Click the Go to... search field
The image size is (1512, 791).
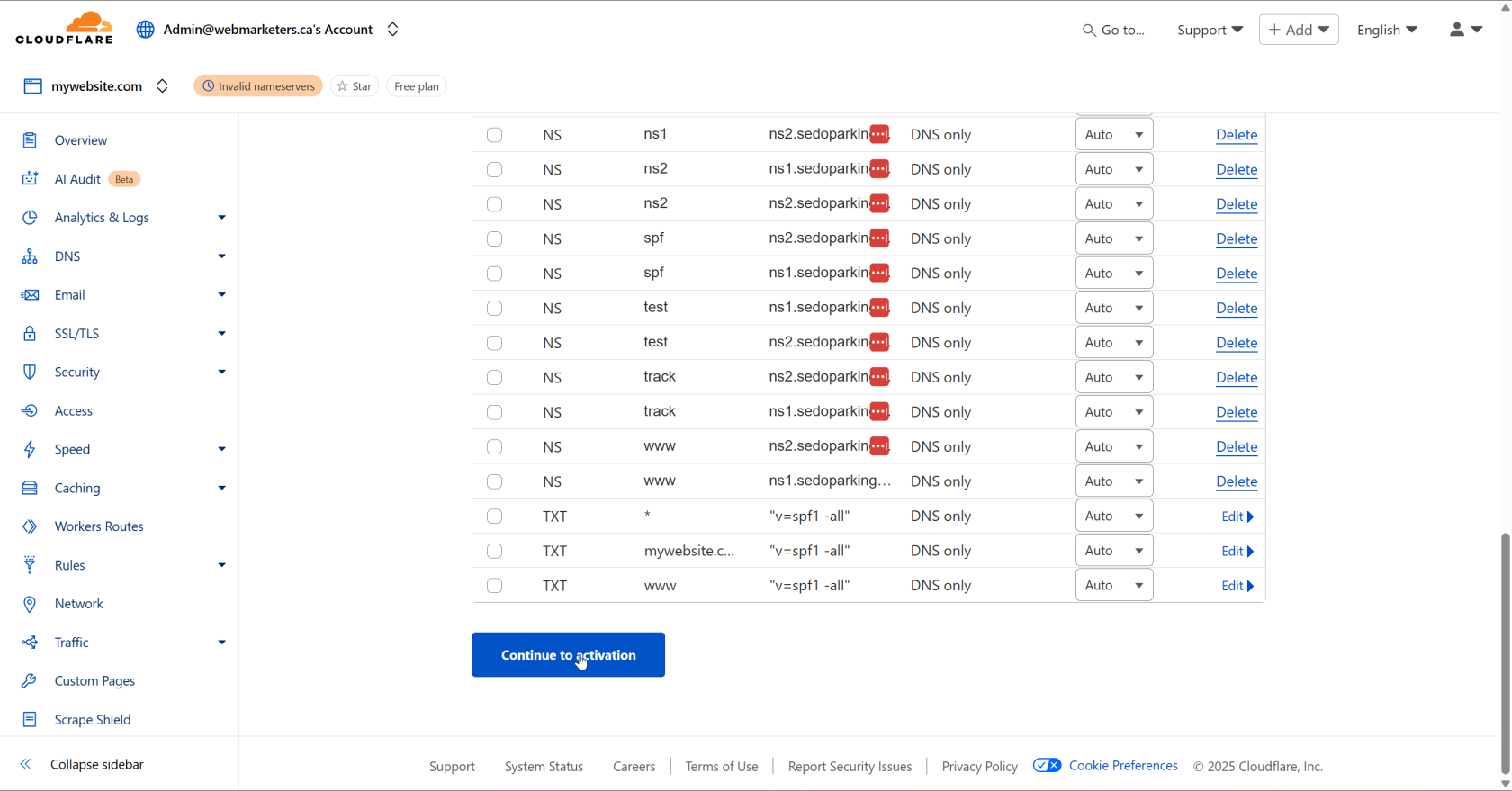click(x=1114, y=30)
